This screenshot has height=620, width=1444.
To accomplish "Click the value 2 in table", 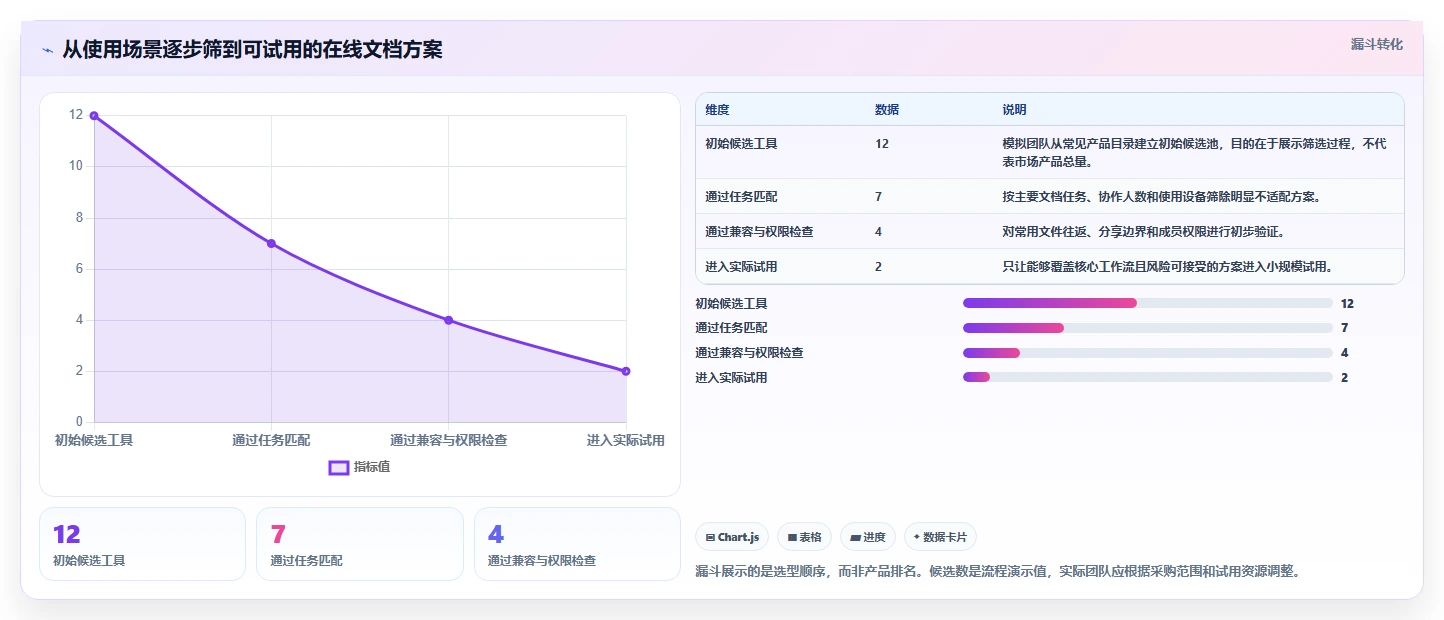I will [x=878, y=267].
